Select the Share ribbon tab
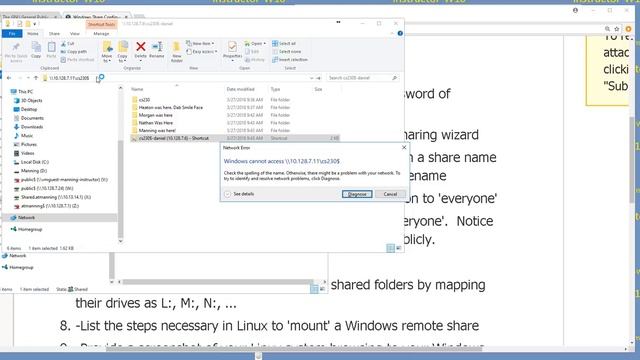This screenshot has height=360, width=640. click(54, 33)
